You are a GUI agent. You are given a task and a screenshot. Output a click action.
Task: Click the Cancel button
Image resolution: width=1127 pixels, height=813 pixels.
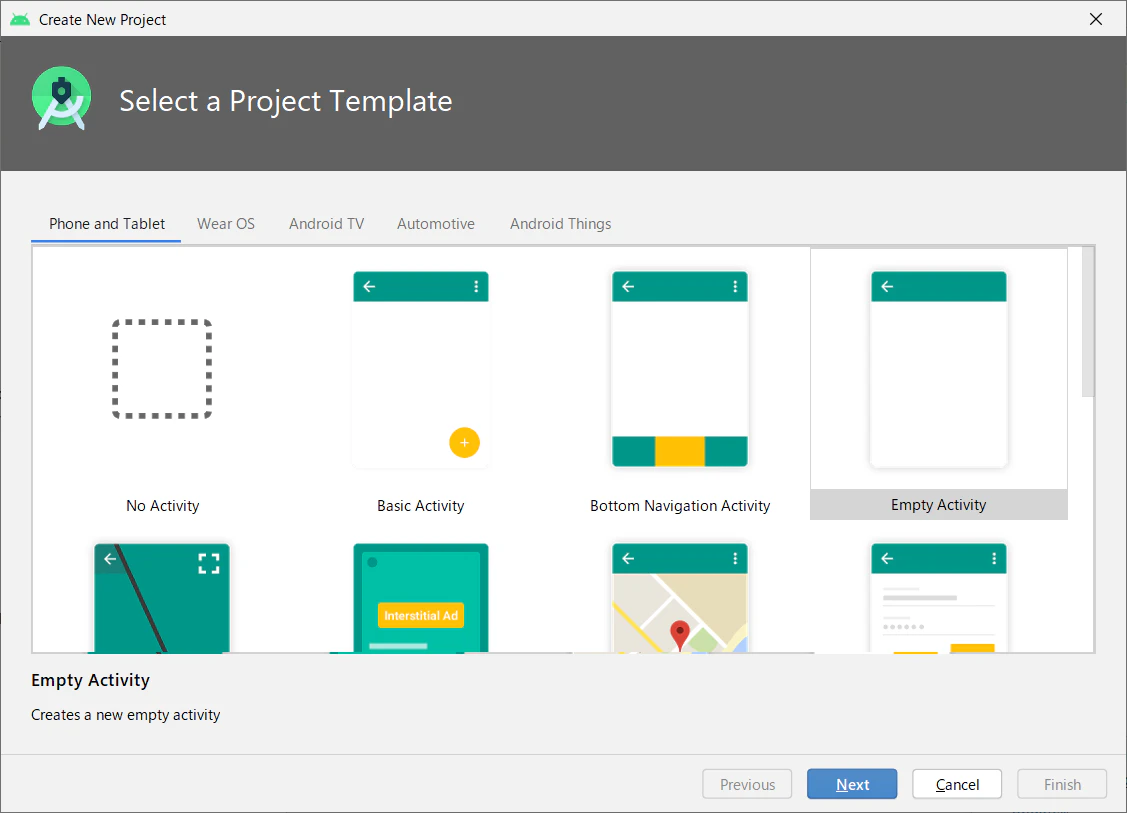click(x=957, y=784)
